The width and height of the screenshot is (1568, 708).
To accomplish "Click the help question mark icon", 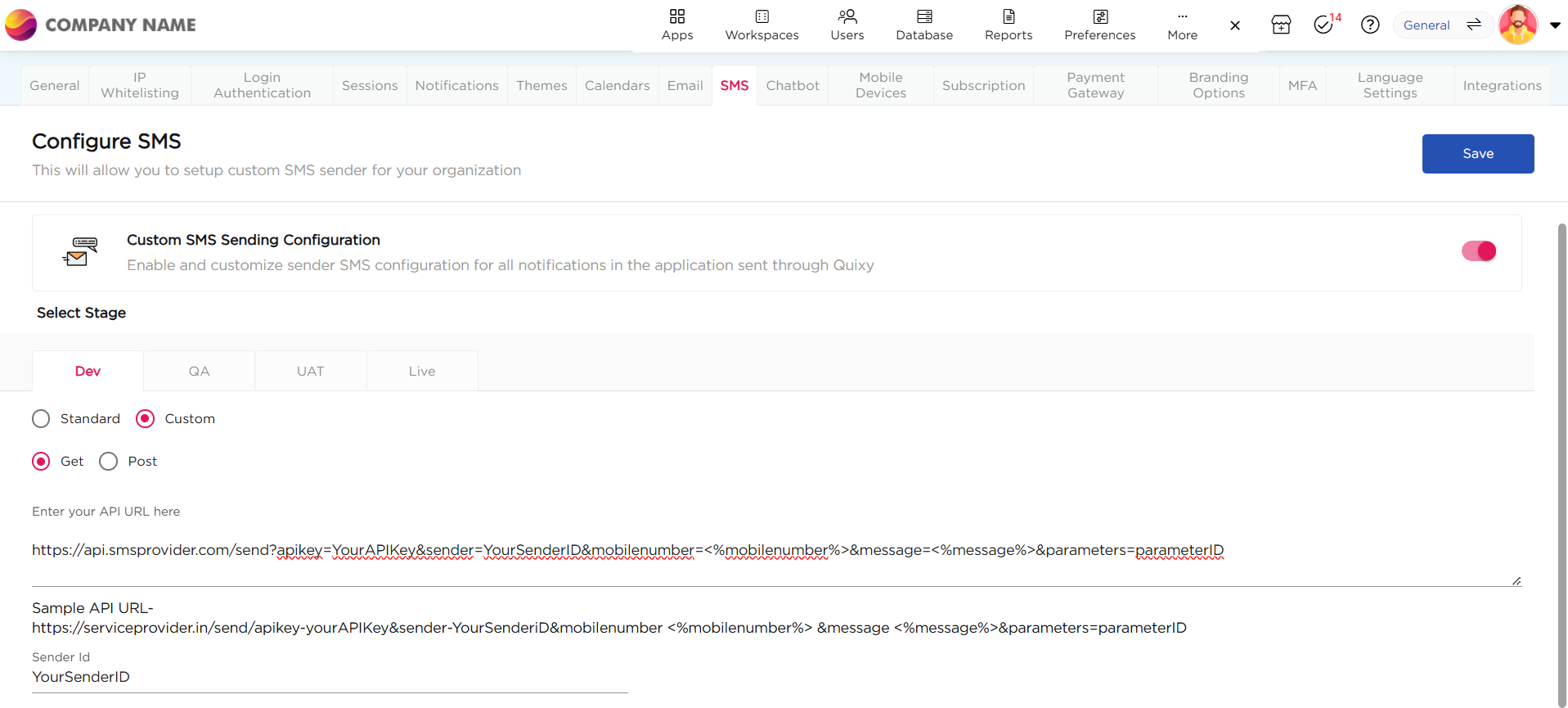I will (x=1370, y=25).
